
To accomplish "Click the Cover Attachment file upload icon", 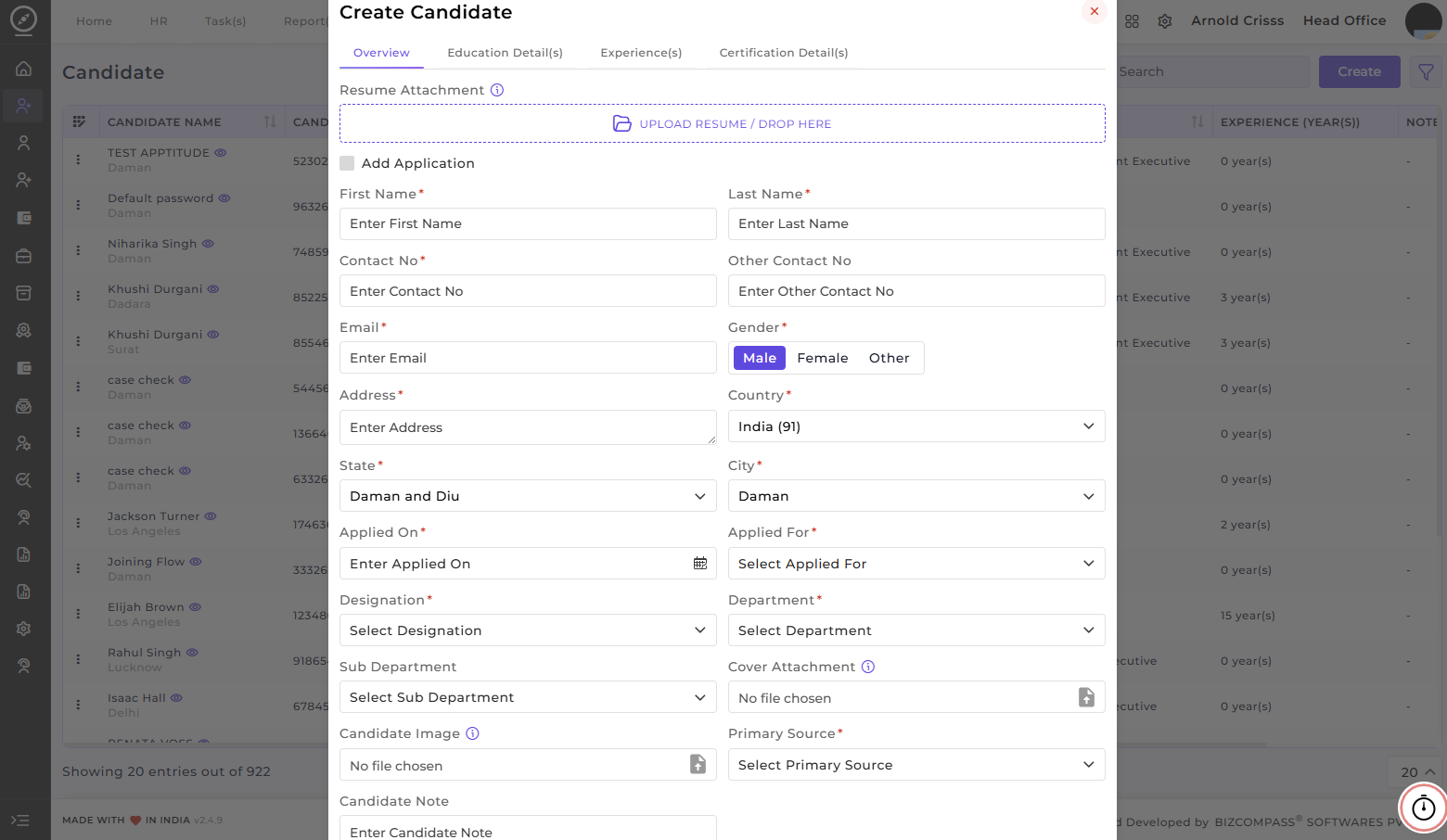I will click(1086, 697).
